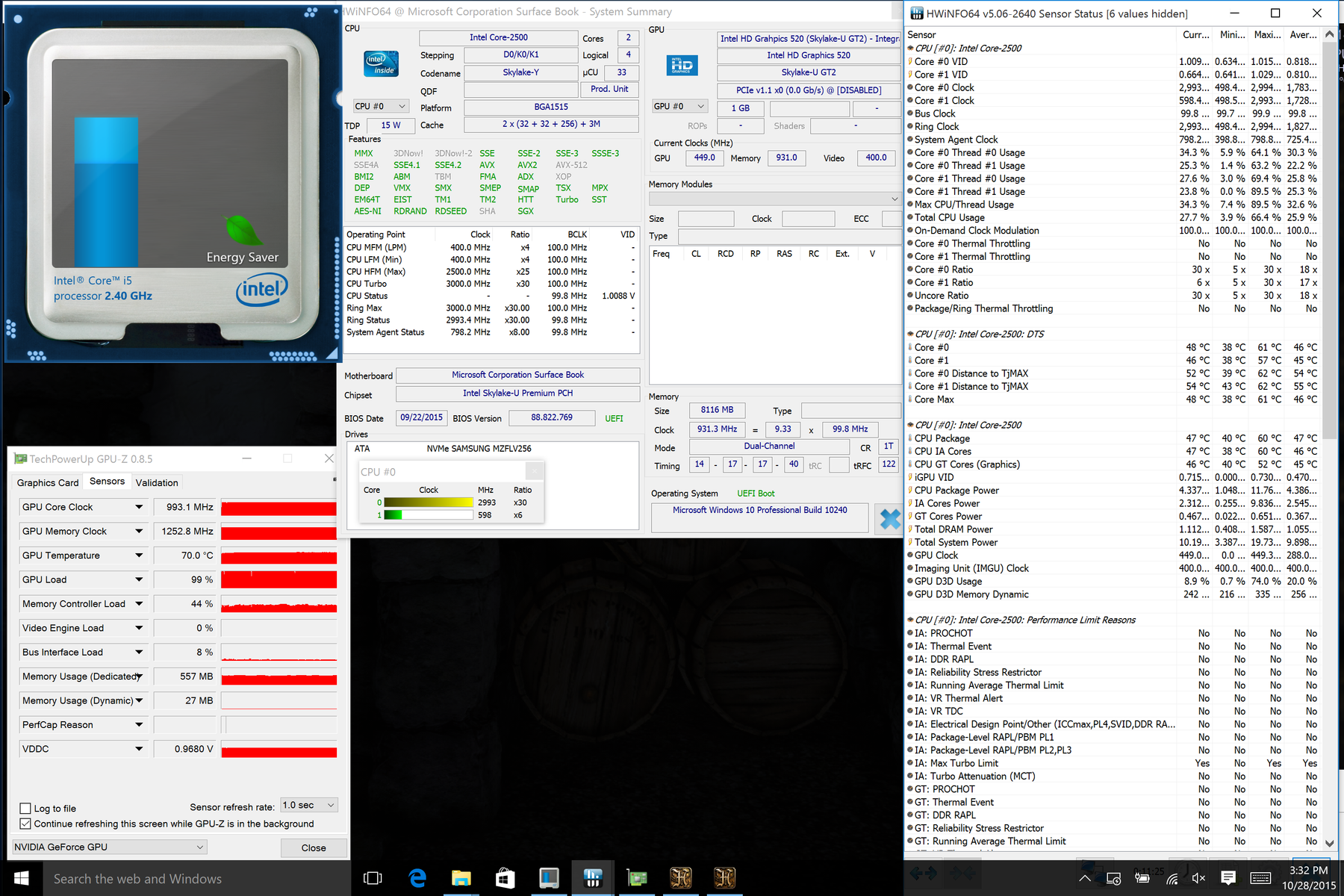Switch to HWiNFO64 via its taskbar icon
The height and width of the screenshot is (896, 1344).
593,878
